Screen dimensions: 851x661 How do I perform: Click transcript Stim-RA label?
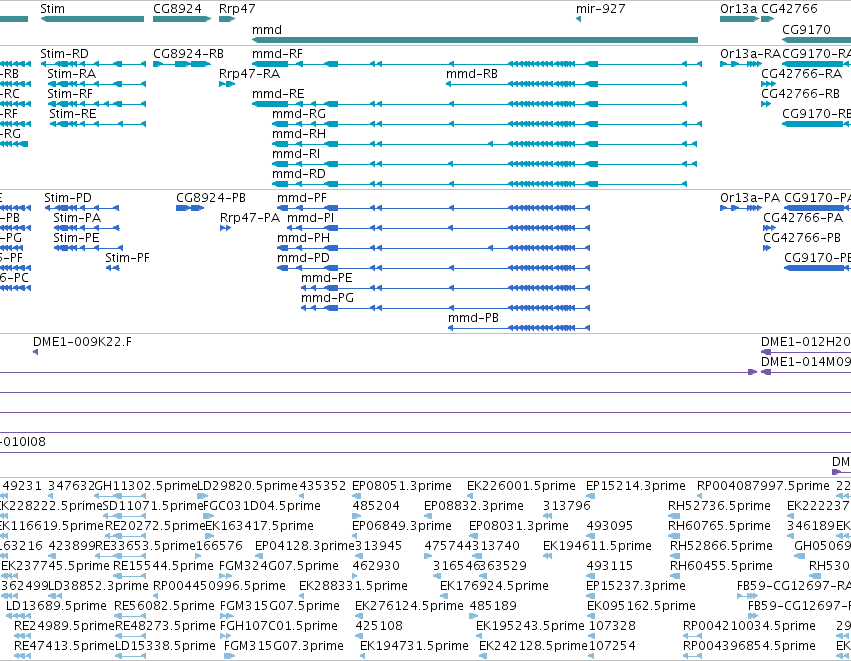(x=71, y=74)
